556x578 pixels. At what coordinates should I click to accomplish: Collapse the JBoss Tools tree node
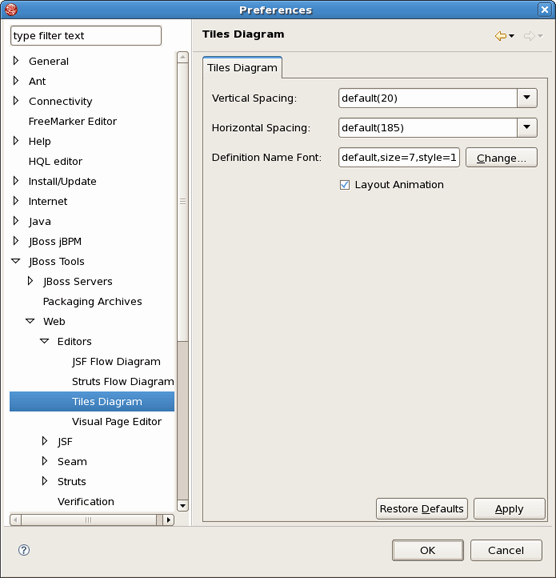point(16,261)
